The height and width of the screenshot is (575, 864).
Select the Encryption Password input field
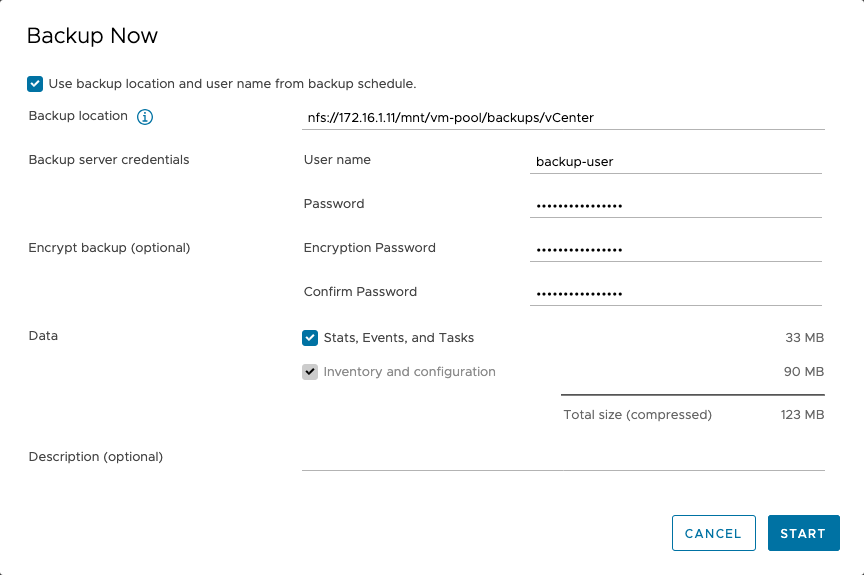pyautogui.click(x=676, y=249)
